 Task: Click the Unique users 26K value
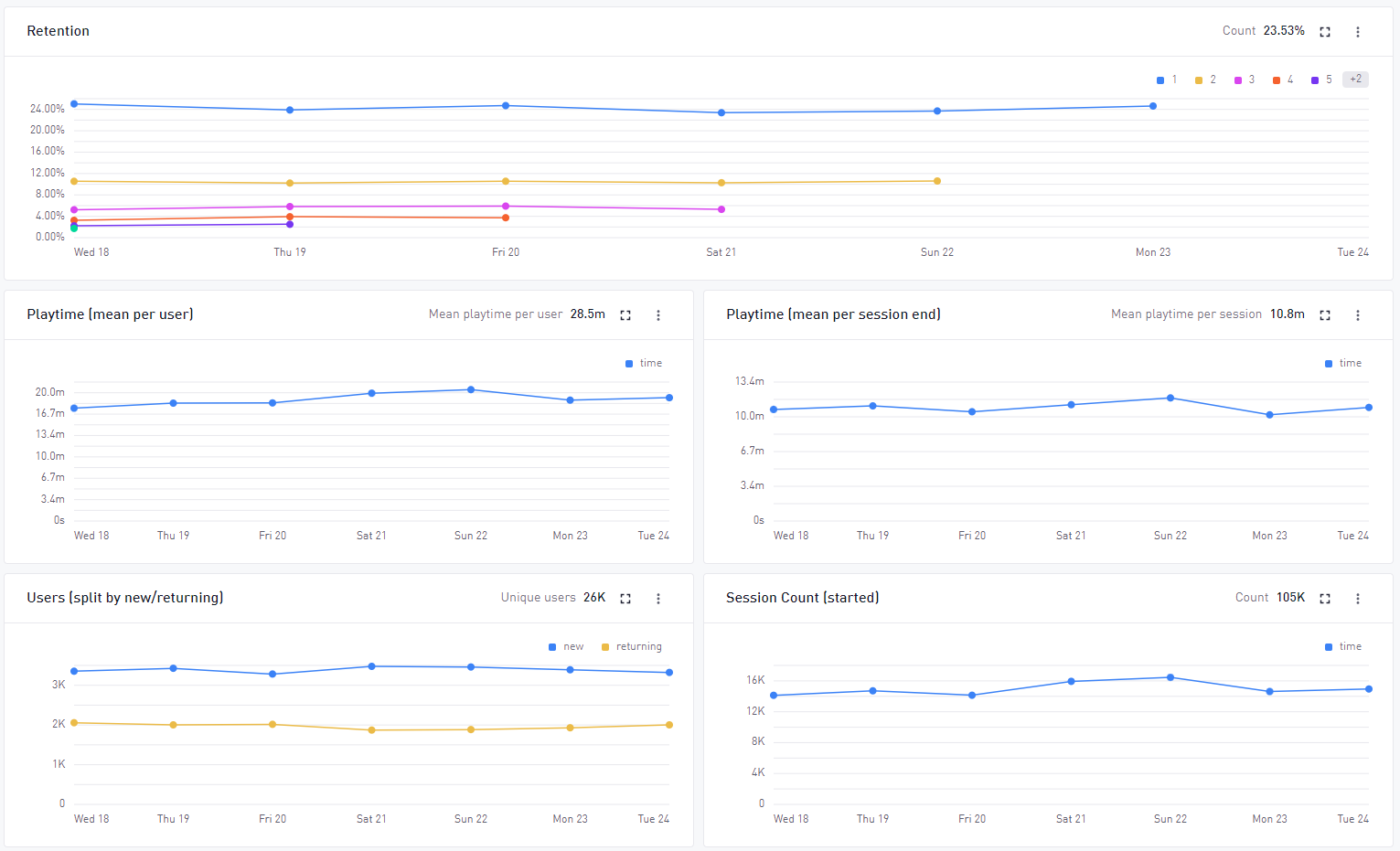pyautogui.click(x=594, y=598)
